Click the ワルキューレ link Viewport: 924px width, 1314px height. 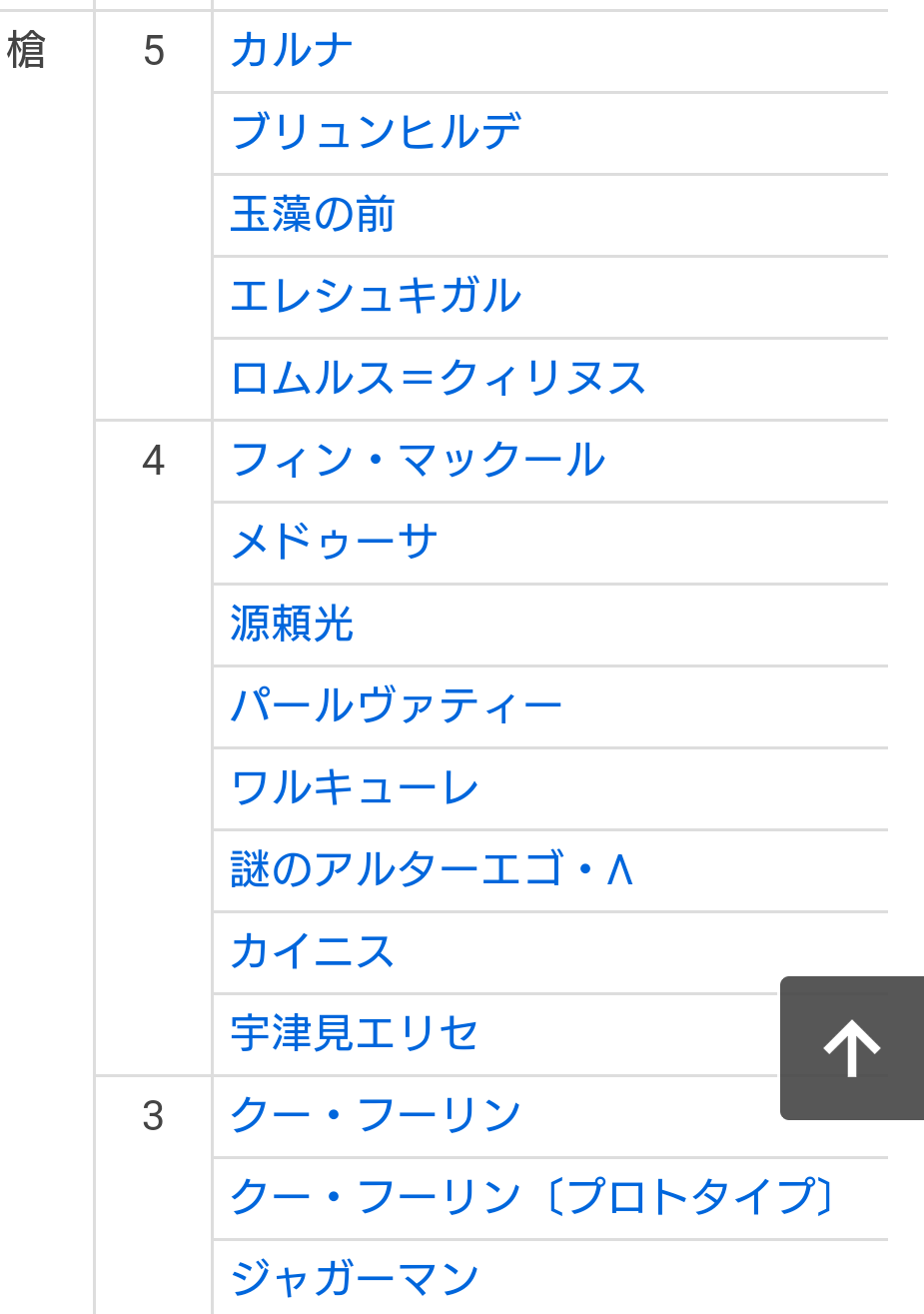click(x=355, y=788)
